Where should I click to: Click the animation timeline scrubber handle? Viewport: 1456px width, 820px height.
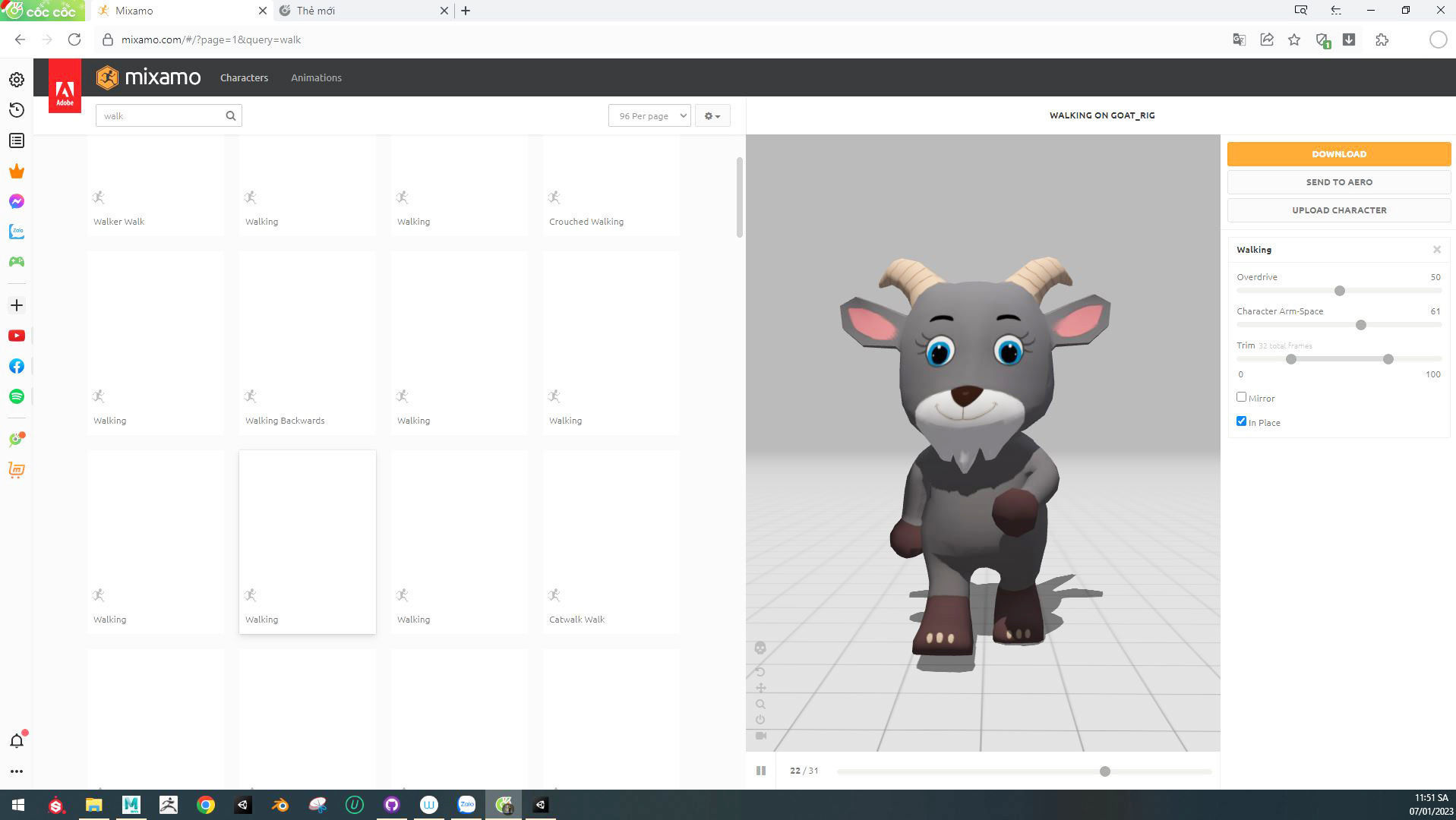tap(1105, 771)
